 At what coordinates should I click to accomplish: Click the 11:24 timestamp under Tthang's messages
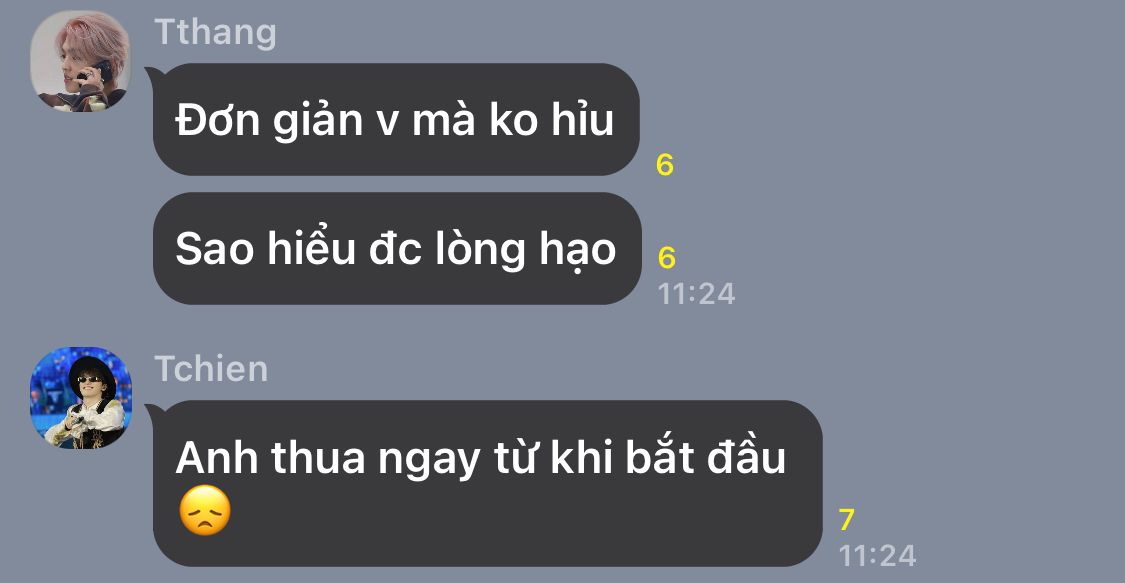tap(697, 294)
